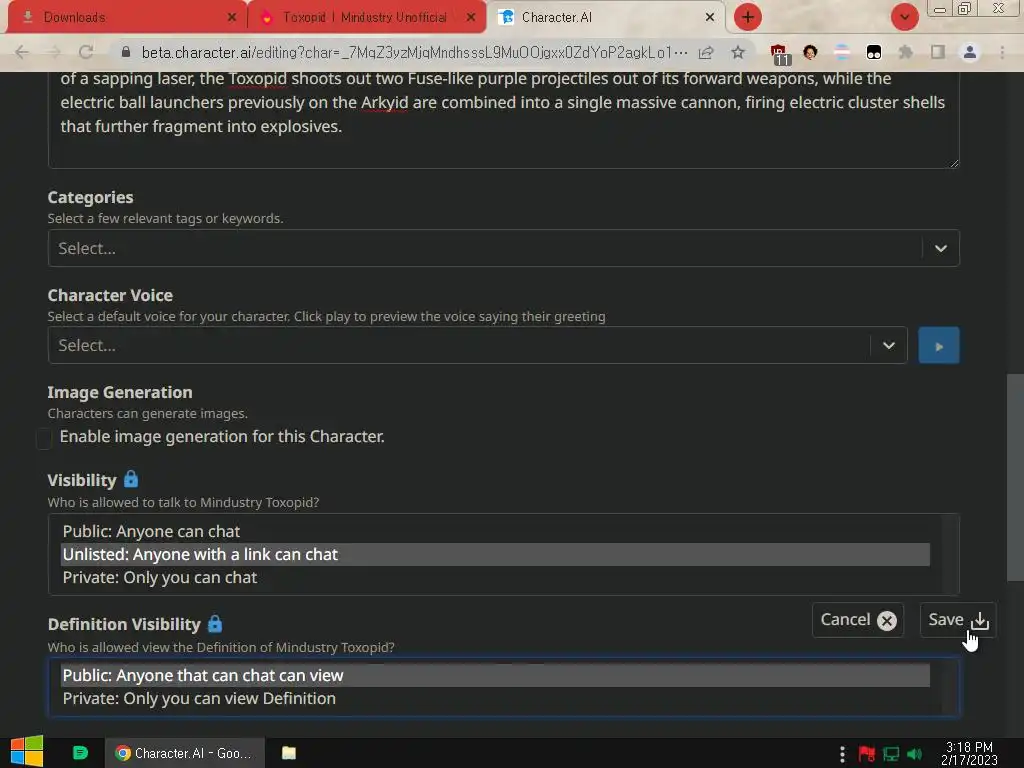Open the network tray icon
Image resolution: width=1024 pixels, height=768 pixels.
click(x=891, y=754)
